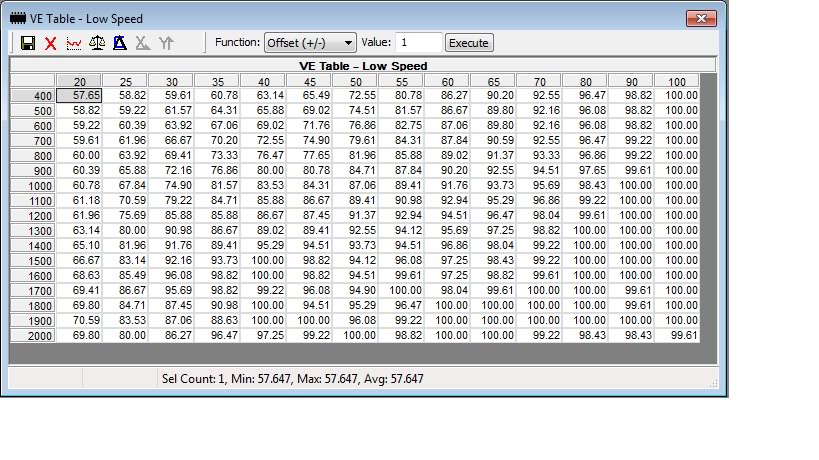Select column header 100

pyautogui.click(x=677, y=81)
